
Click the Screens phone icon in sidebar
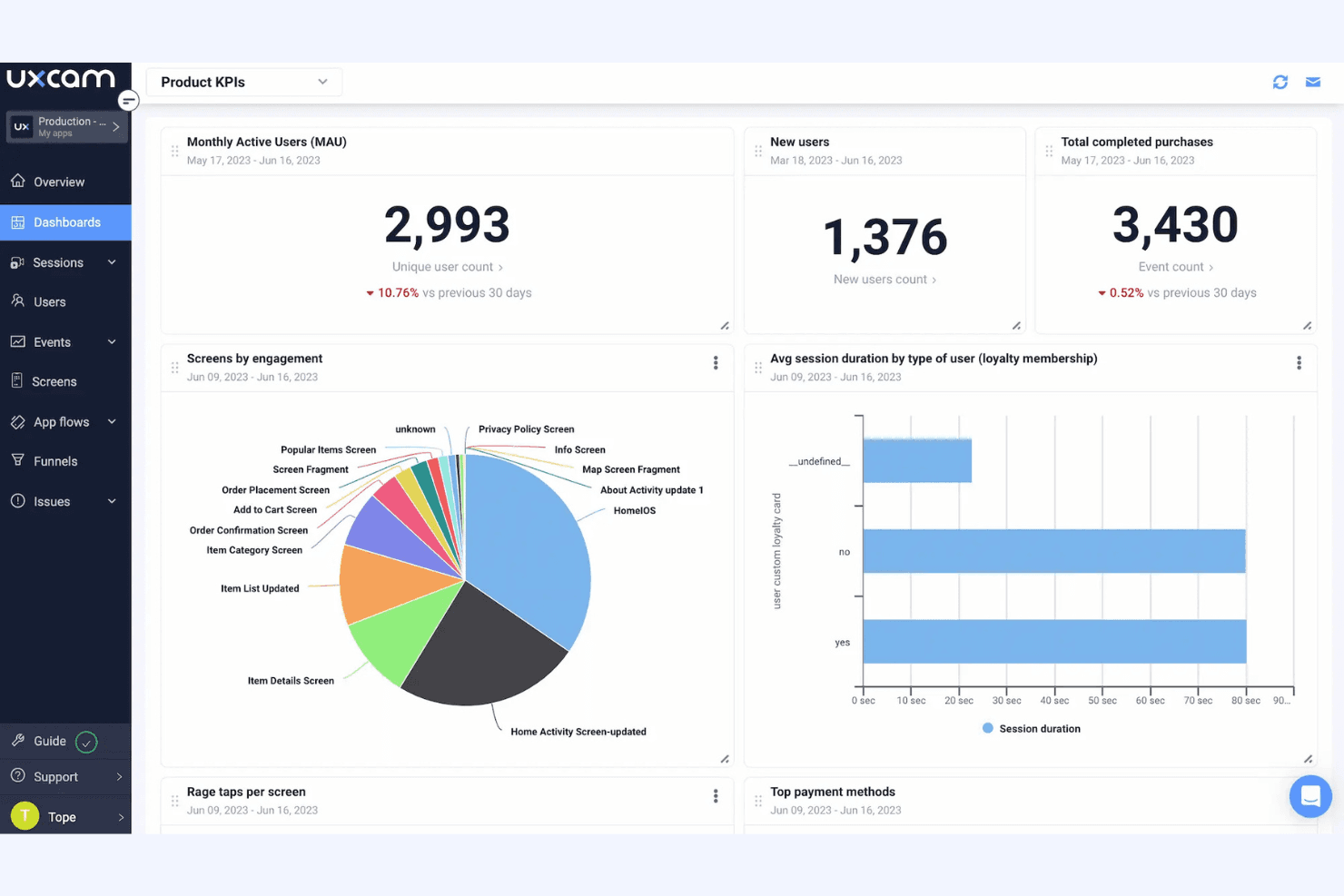pyautogui.click(x=17, y=380)
